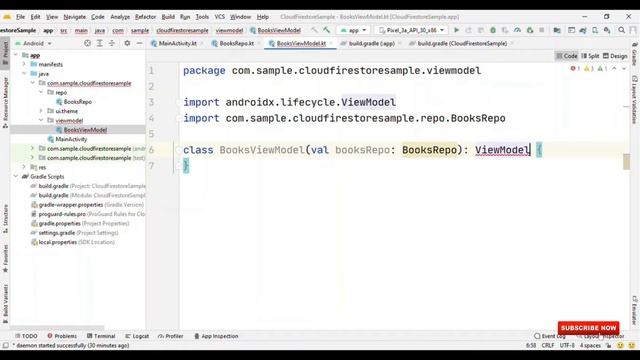This screenshot has width=640, height=360.
Task: Collapse the repo package
Action: pos(41,92)
